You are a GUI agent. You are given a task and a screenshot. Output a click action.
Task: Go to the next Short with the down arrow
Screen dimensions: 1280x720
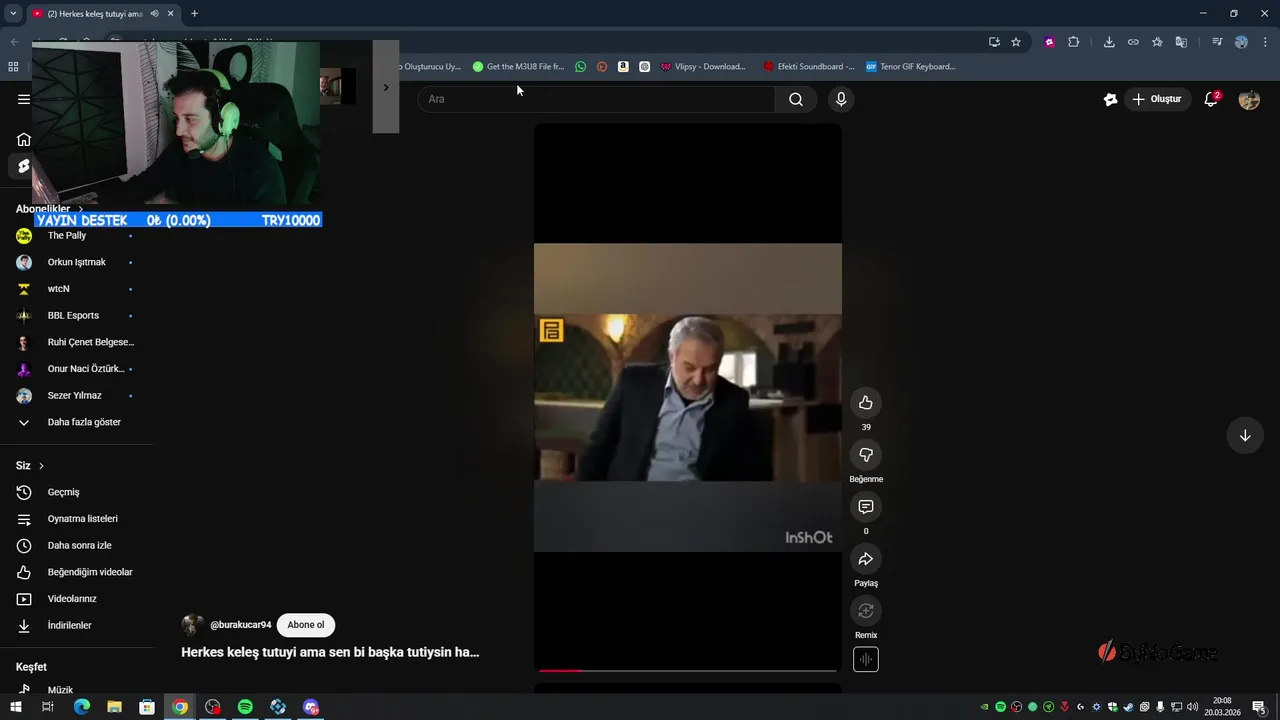[1245, 435]
